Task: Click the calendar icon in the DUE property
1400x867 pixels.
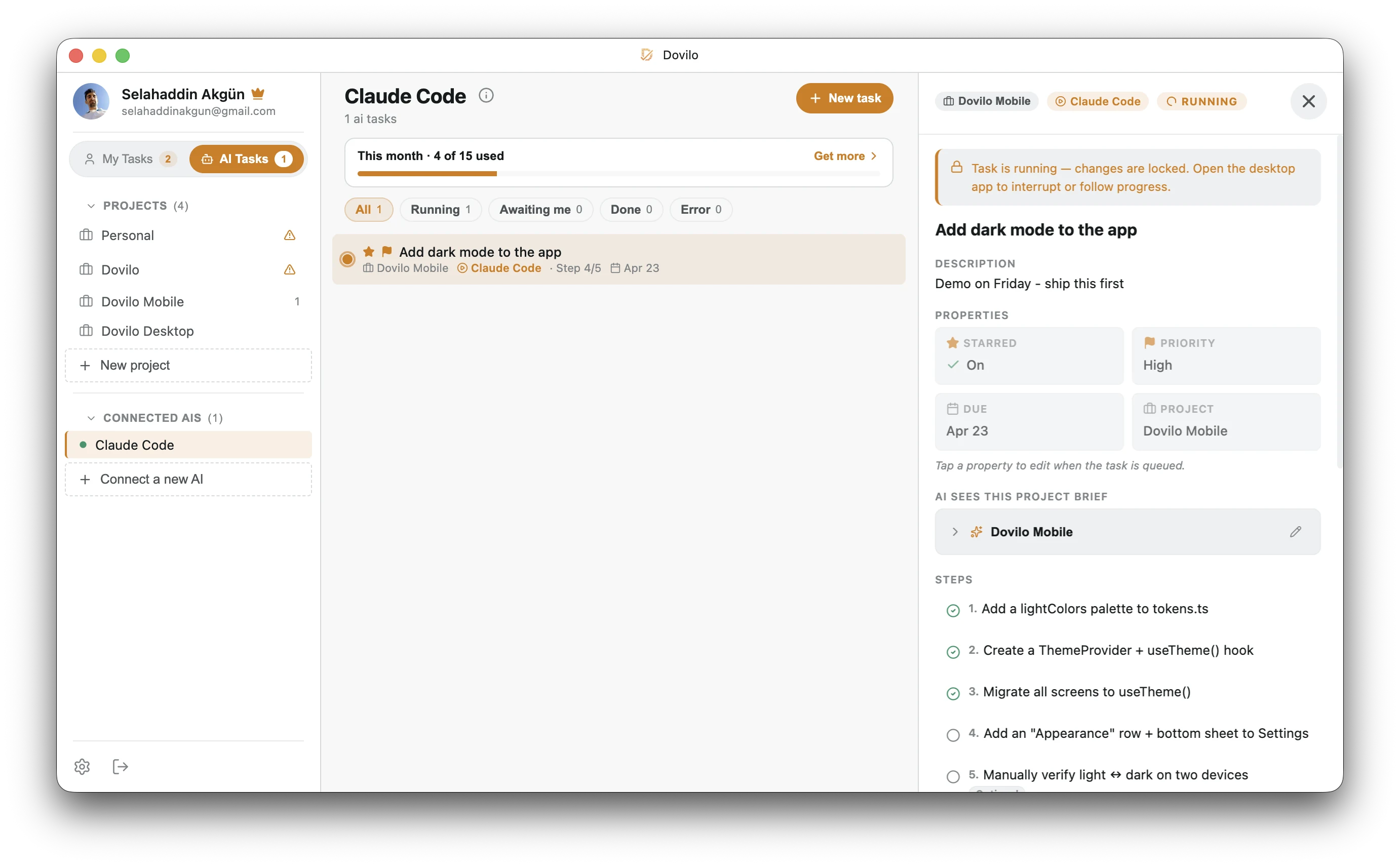Action: (953, 409)
